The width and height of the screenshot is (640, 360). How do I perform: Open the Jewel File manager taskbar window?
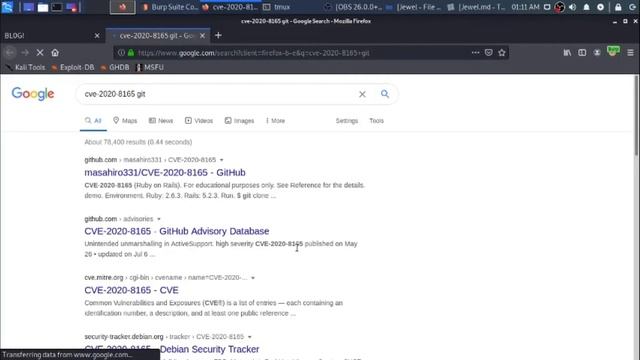pos(414,7)
